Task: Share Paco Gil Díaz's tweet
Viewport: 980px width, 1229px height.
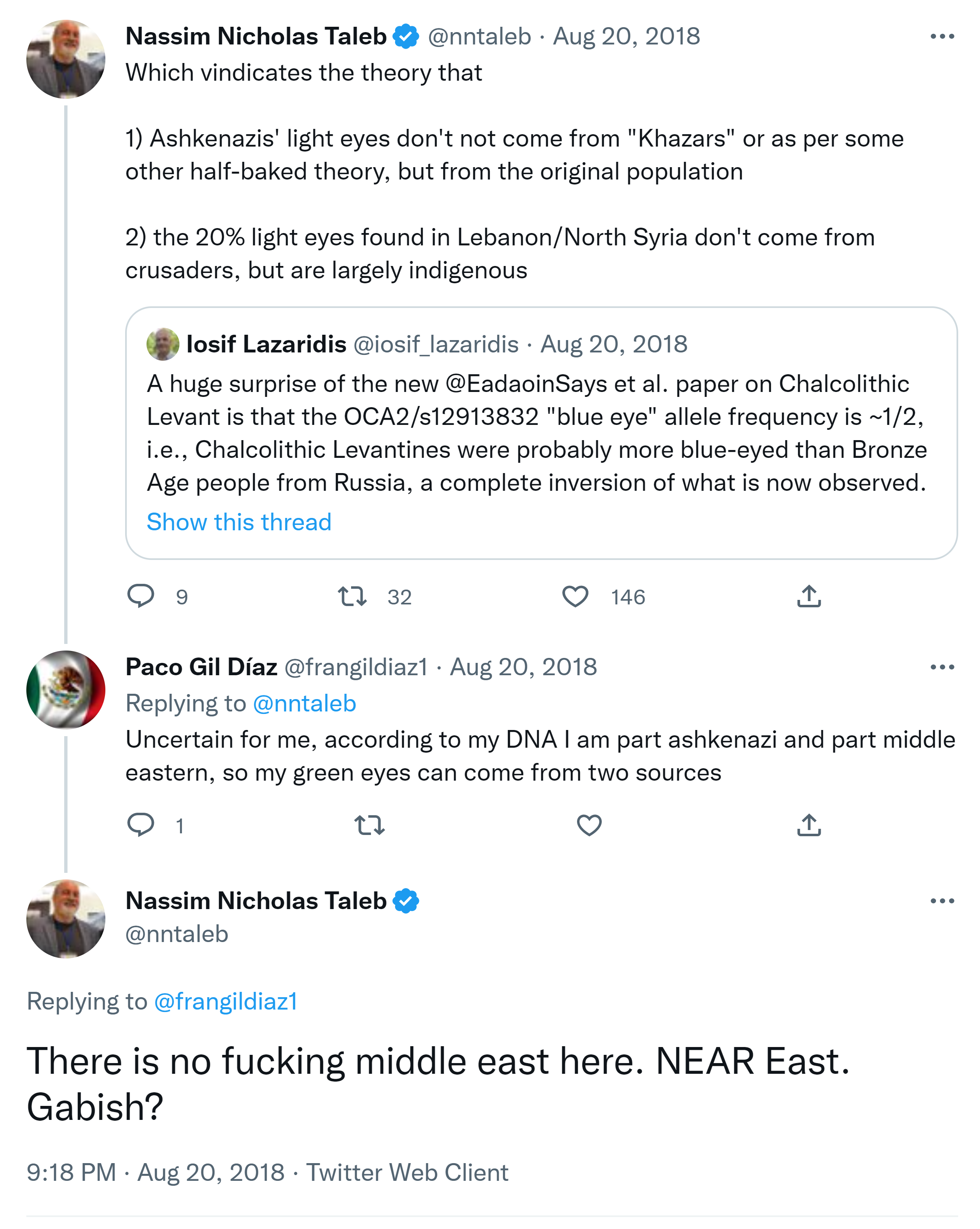Action: point(808,825)
